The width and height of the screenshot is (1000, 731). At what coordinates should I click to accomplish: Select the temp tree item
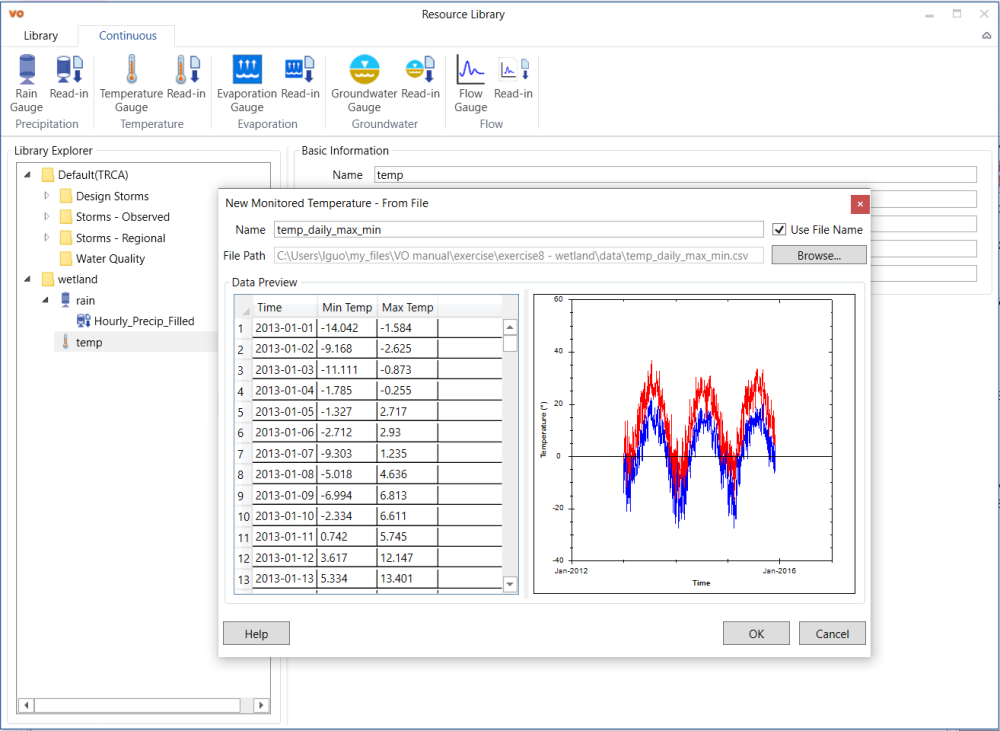tap(89, 342)
